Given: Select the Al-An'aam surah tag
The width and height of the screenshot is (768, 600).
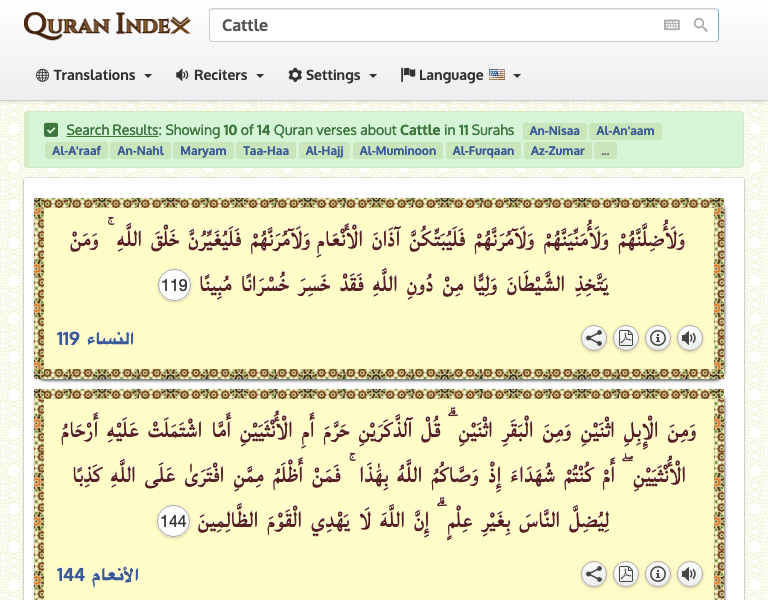Looking at the screenshot, I should [626, 131].
